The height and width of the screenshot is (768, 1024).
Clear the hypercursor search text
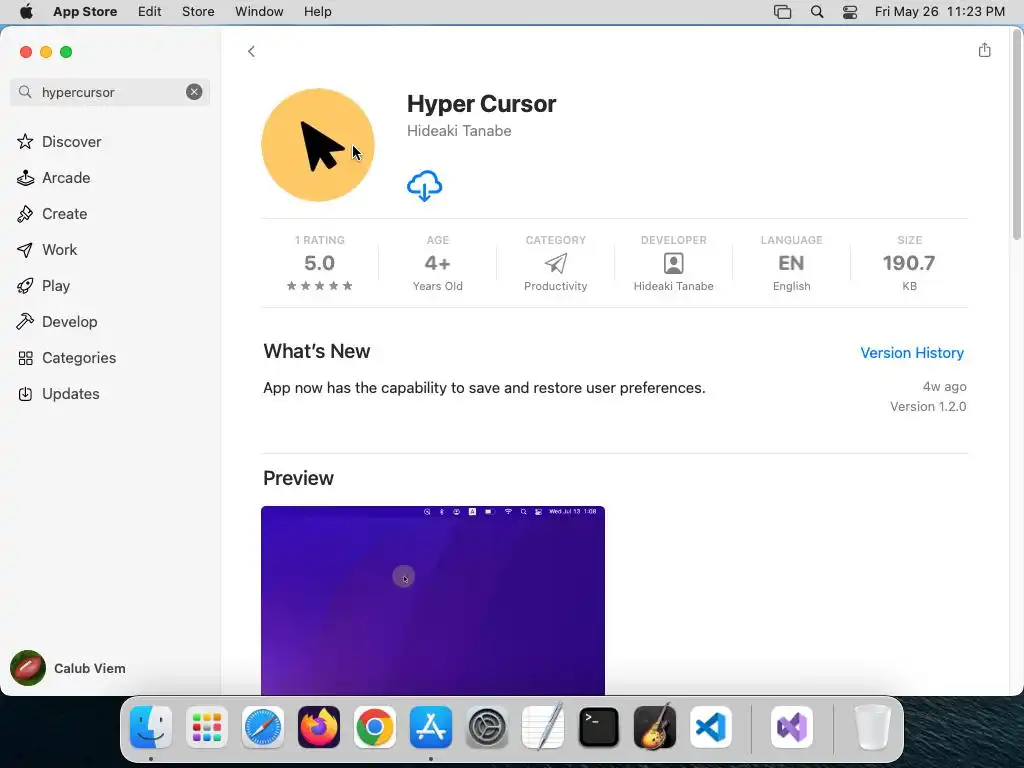click(194, 92)
